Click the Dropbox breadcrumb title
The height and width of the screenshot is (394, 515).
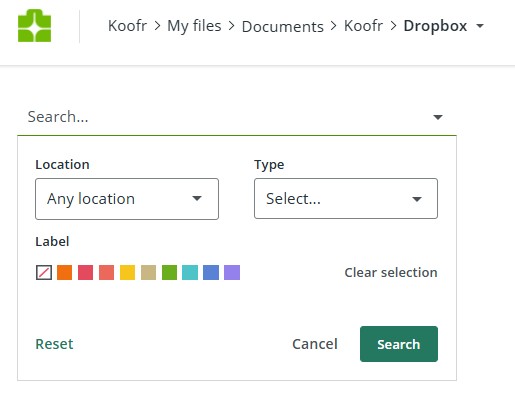pyautogui.click(x=435, y=26)
